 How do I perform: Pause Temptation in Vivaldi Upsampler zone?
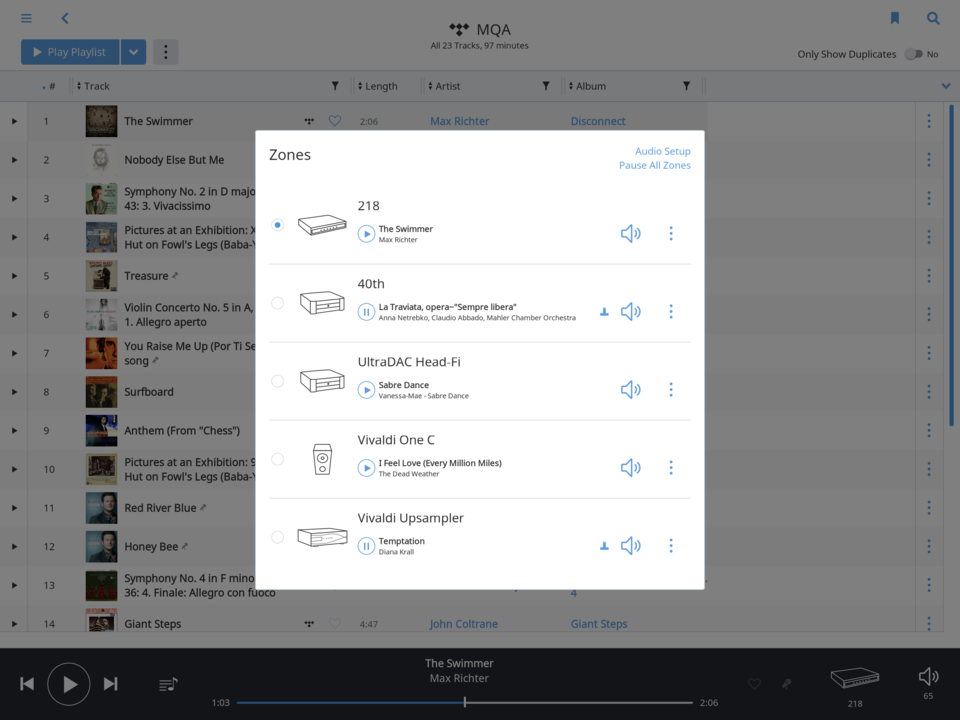366,546
